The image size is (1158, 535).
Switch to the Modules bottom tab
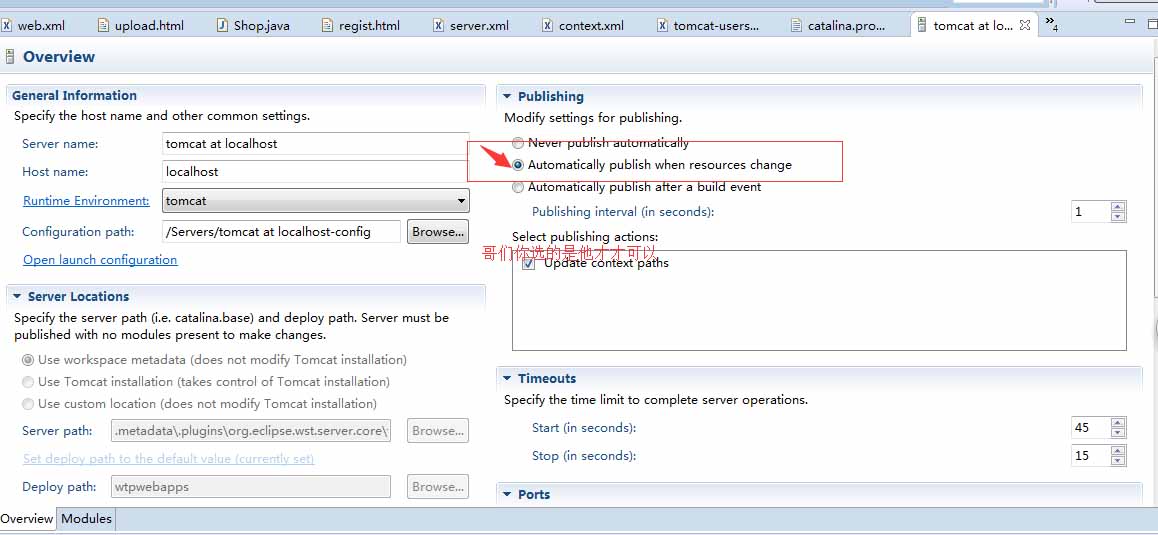pyautogui.click(x=86, y=519)
